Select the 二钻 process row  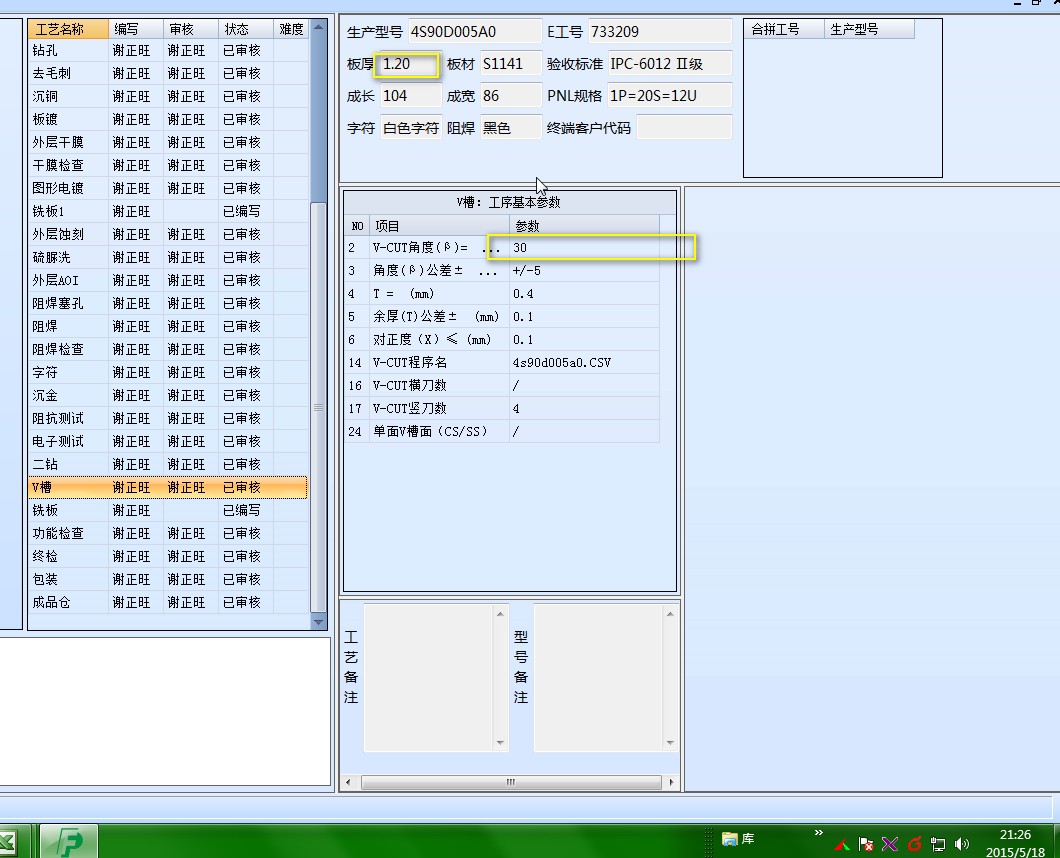tap(168, 464)
